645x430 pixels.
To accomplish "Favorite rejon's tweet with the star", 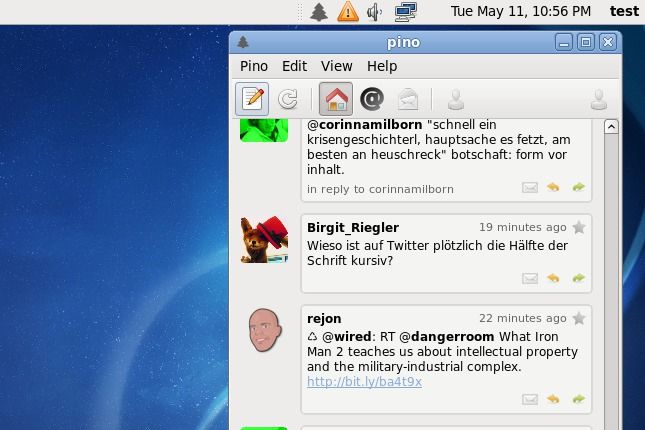I will 579,318.
